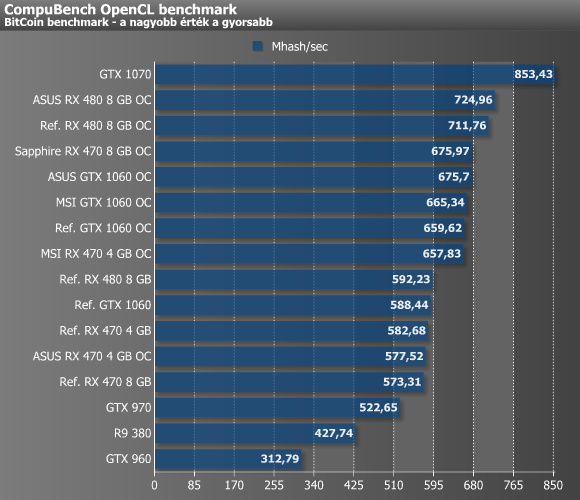Click the 665,34 bar value
Image resolution: width=580 pixels, height=500 pixels.
click(445, 203)
